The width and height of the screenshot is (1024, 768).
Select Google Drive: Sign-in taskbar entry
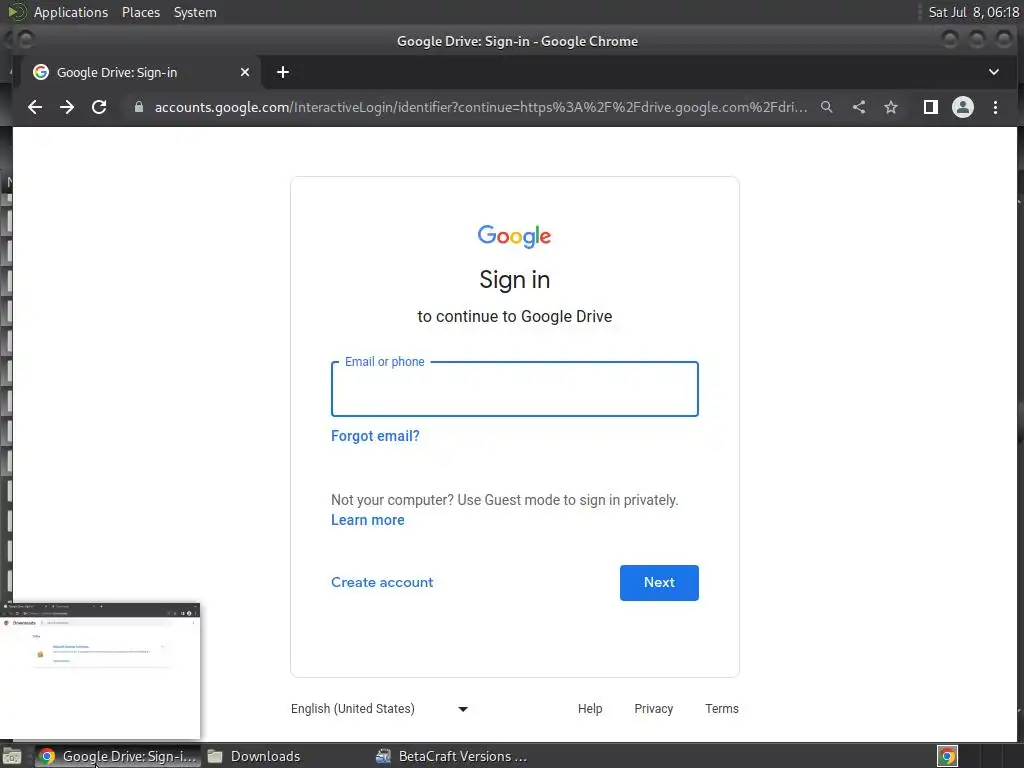(x=118, y=756)
